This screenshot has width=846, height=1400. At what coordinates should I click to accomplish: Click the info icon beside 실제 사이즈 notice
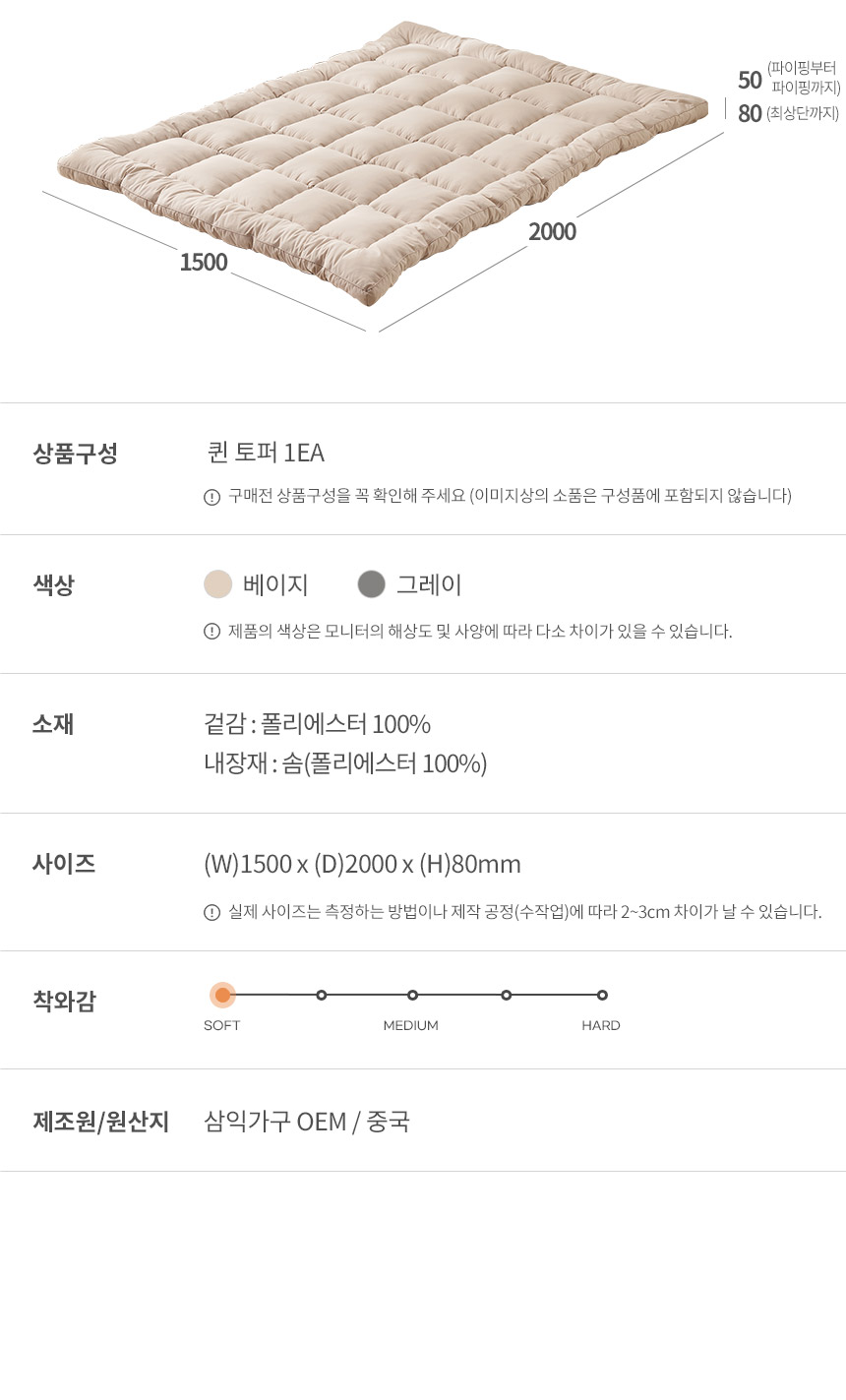pos(211,912)
